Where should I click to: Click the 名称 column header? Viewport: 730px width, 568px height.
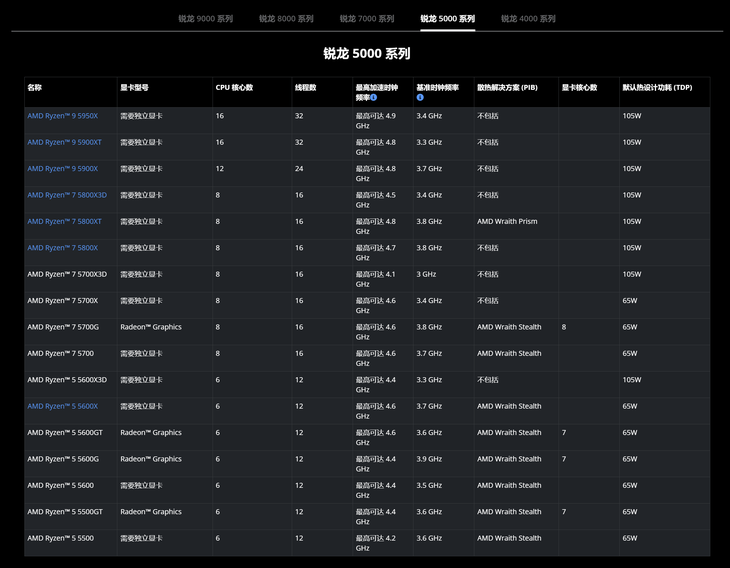pos(35,88)
